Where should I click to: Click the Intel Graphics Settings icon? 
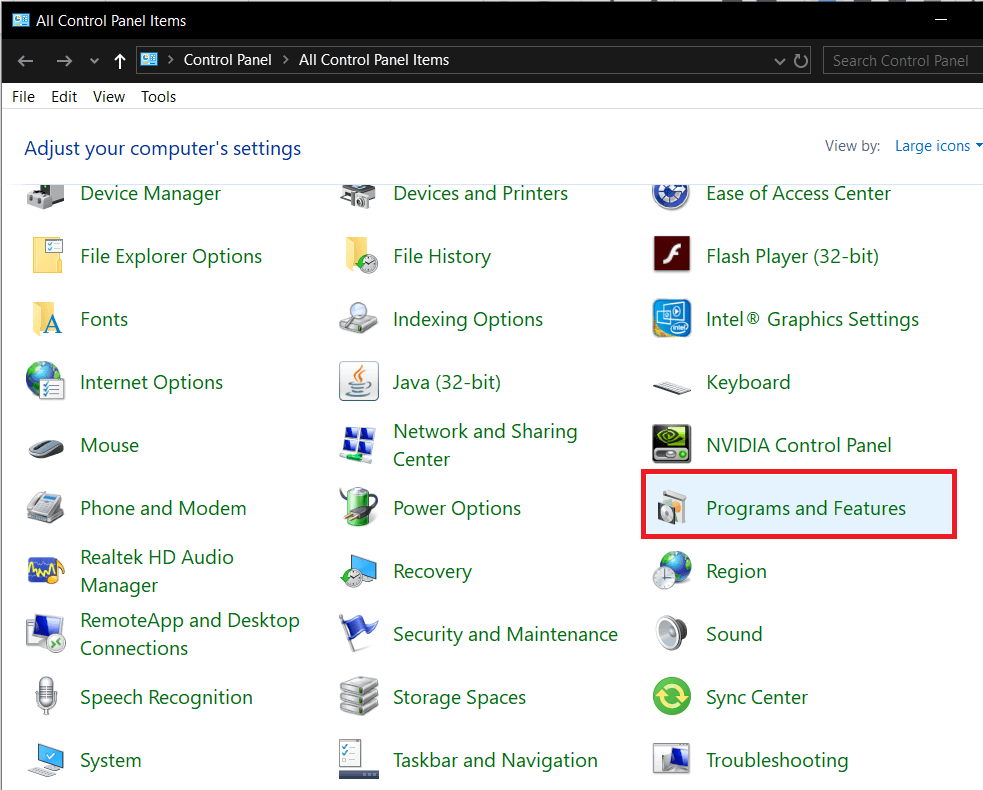pos(671,318)
